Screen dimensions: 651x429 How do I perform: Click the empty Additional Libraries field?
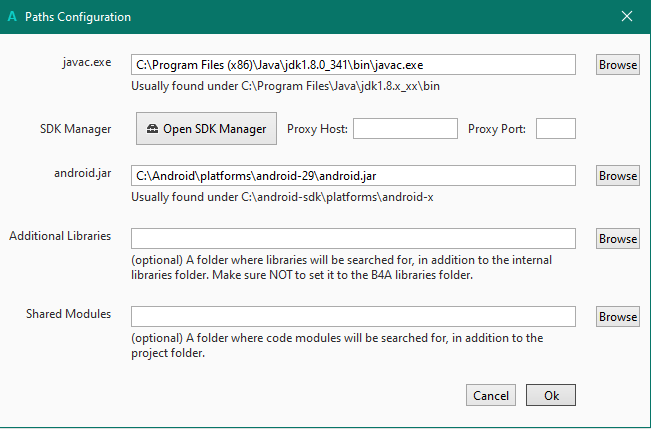click(353, 238)
